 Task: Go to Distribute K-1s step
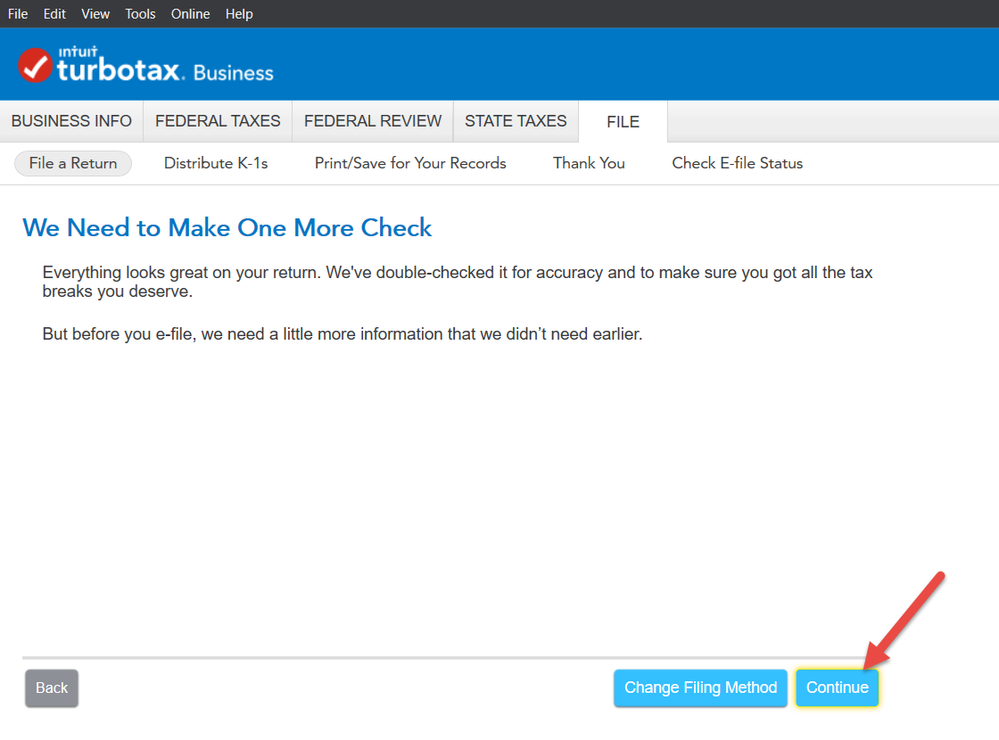[216, 163]
